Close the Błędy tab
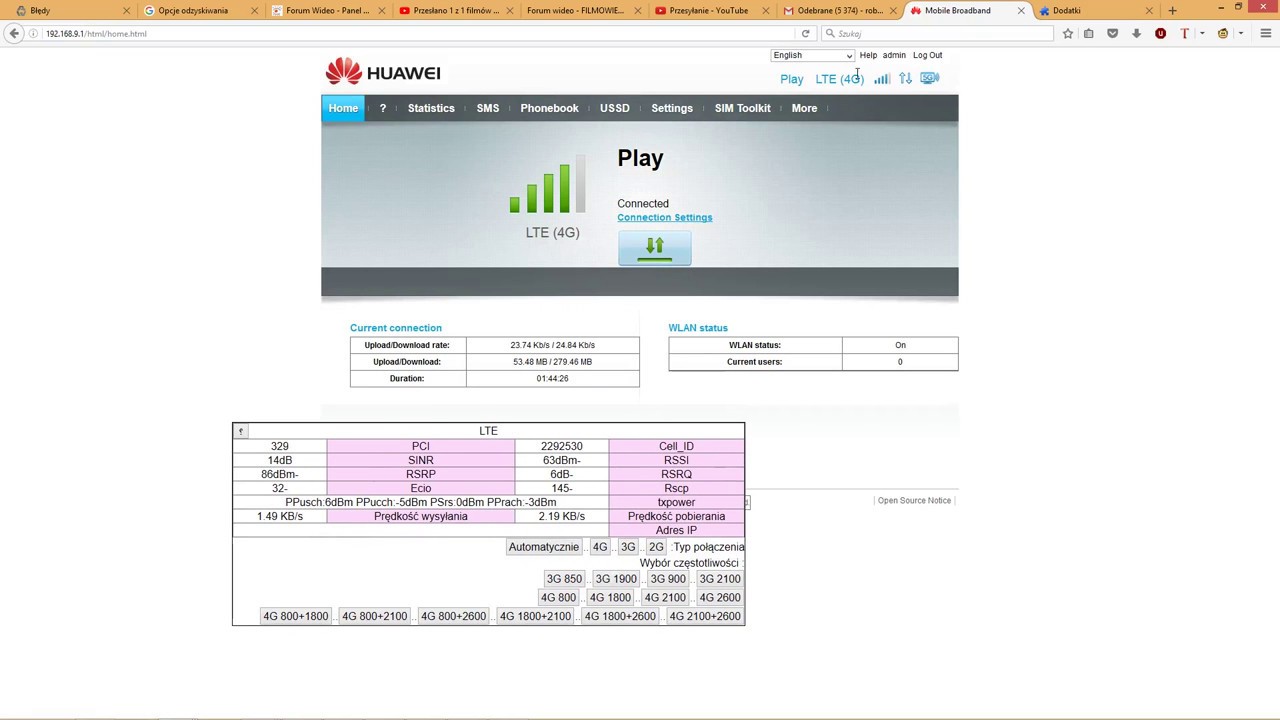This screenshot has width=1280, height=720. click(126, 11)
